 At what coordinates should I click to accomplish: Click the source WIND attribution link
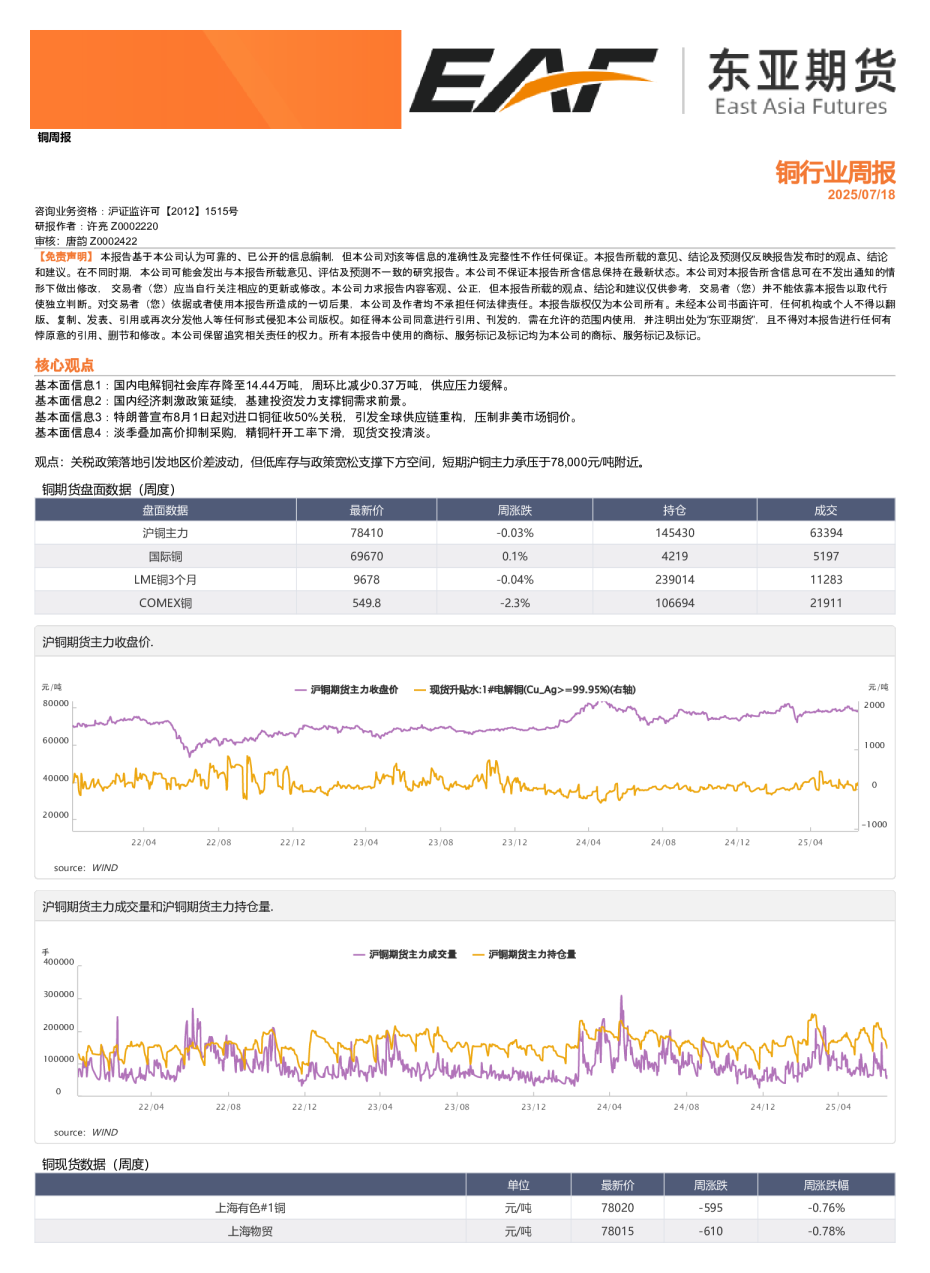82,868
